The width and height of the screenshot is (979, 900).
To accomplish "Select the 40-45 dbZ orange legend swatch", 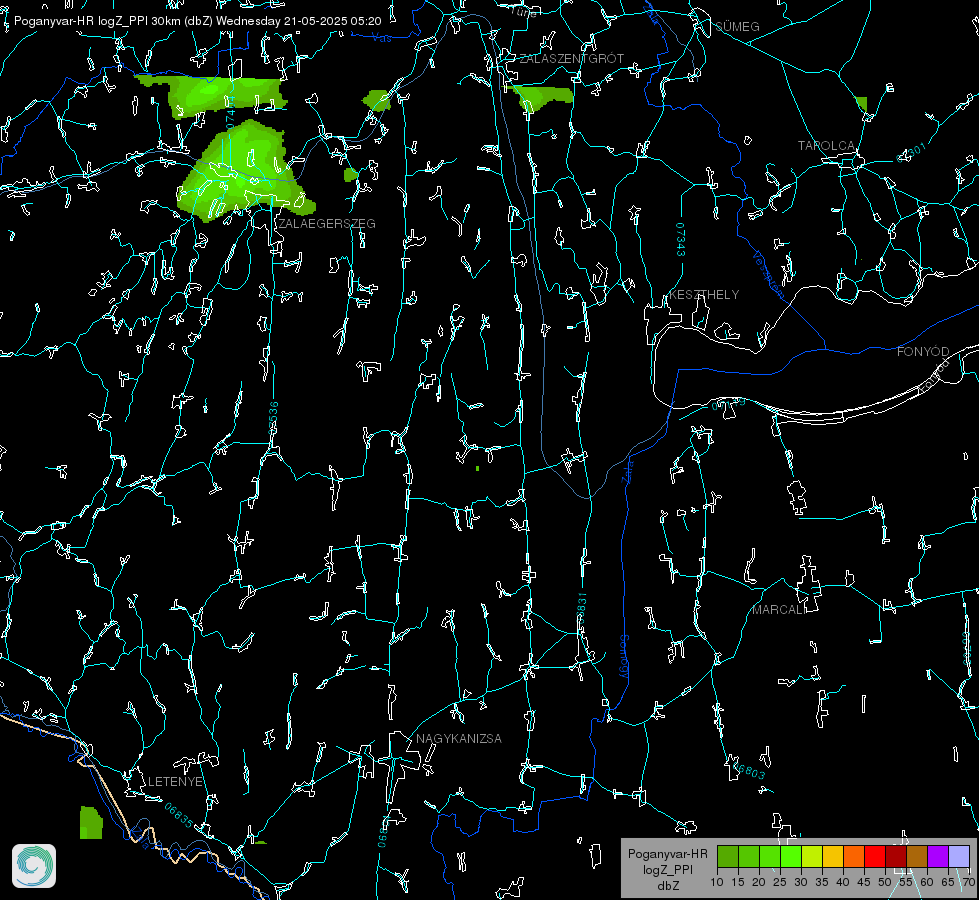I will click(854, 856).
